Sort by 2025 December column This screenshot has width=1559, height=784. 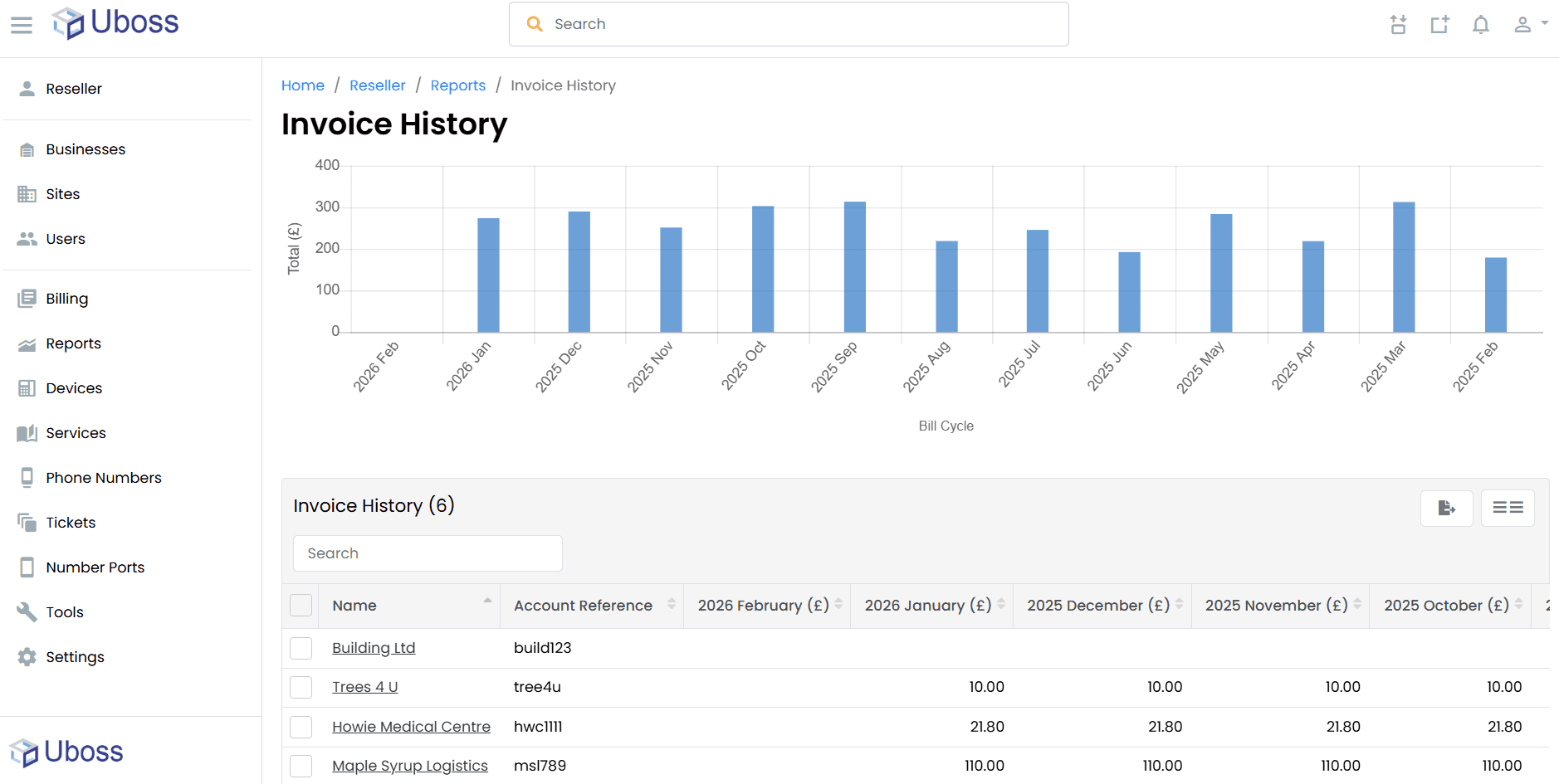pyautogui.click(x=1102, y=606)
